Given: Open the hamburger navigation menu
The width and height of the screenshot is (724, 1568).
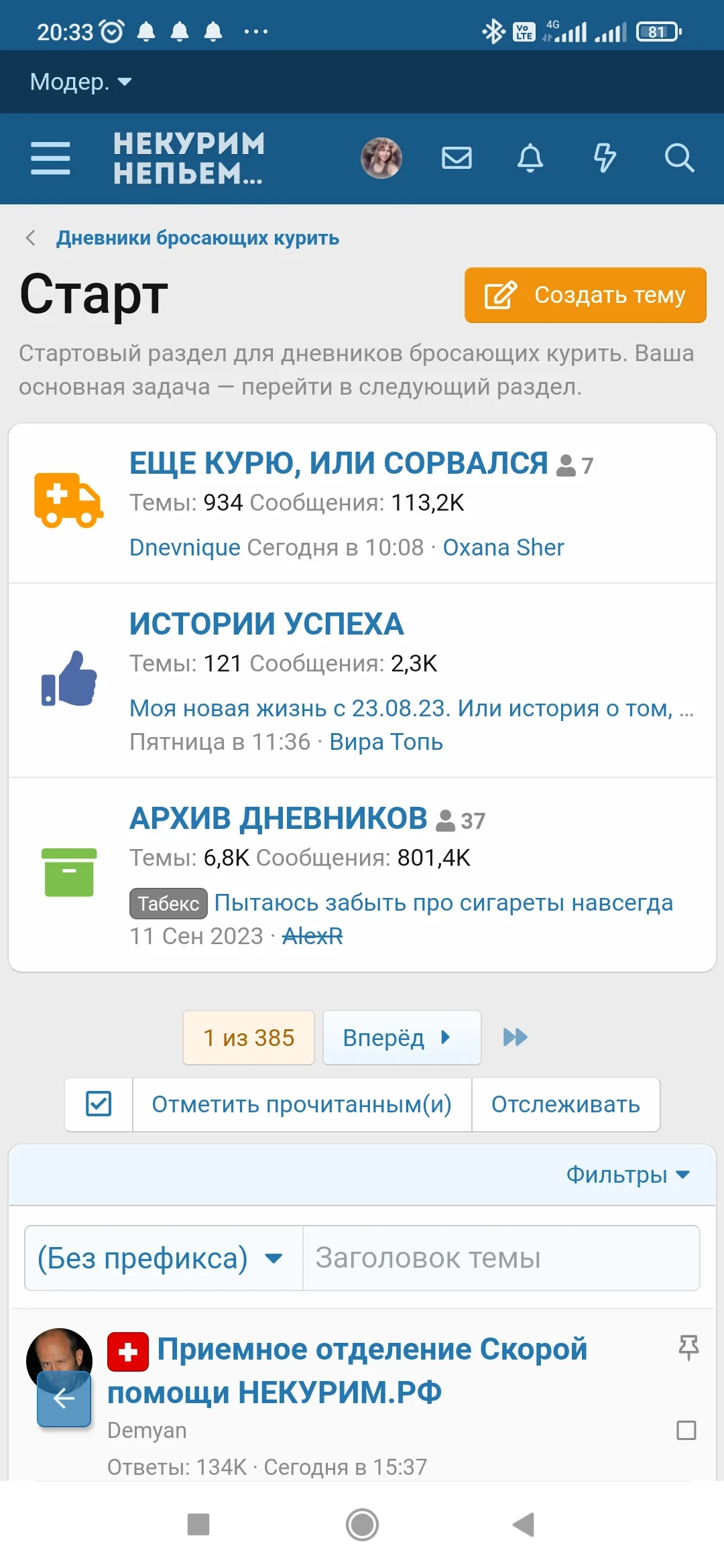Looking at the screenshot, I should click(50, 158).
